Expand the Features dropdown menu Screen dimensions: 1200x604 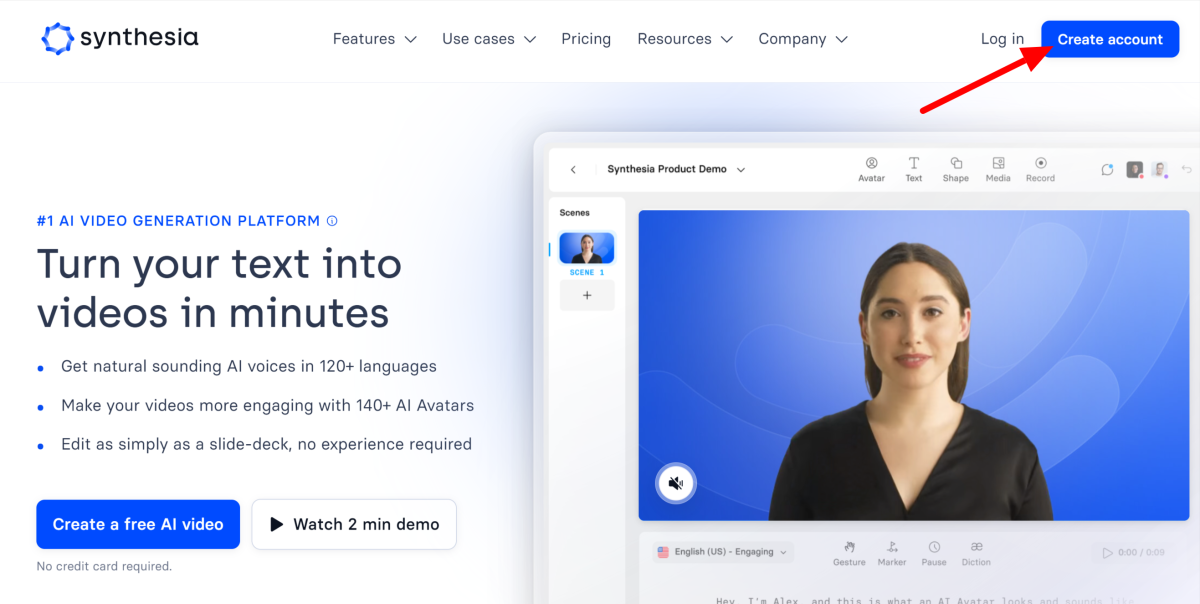375,39
